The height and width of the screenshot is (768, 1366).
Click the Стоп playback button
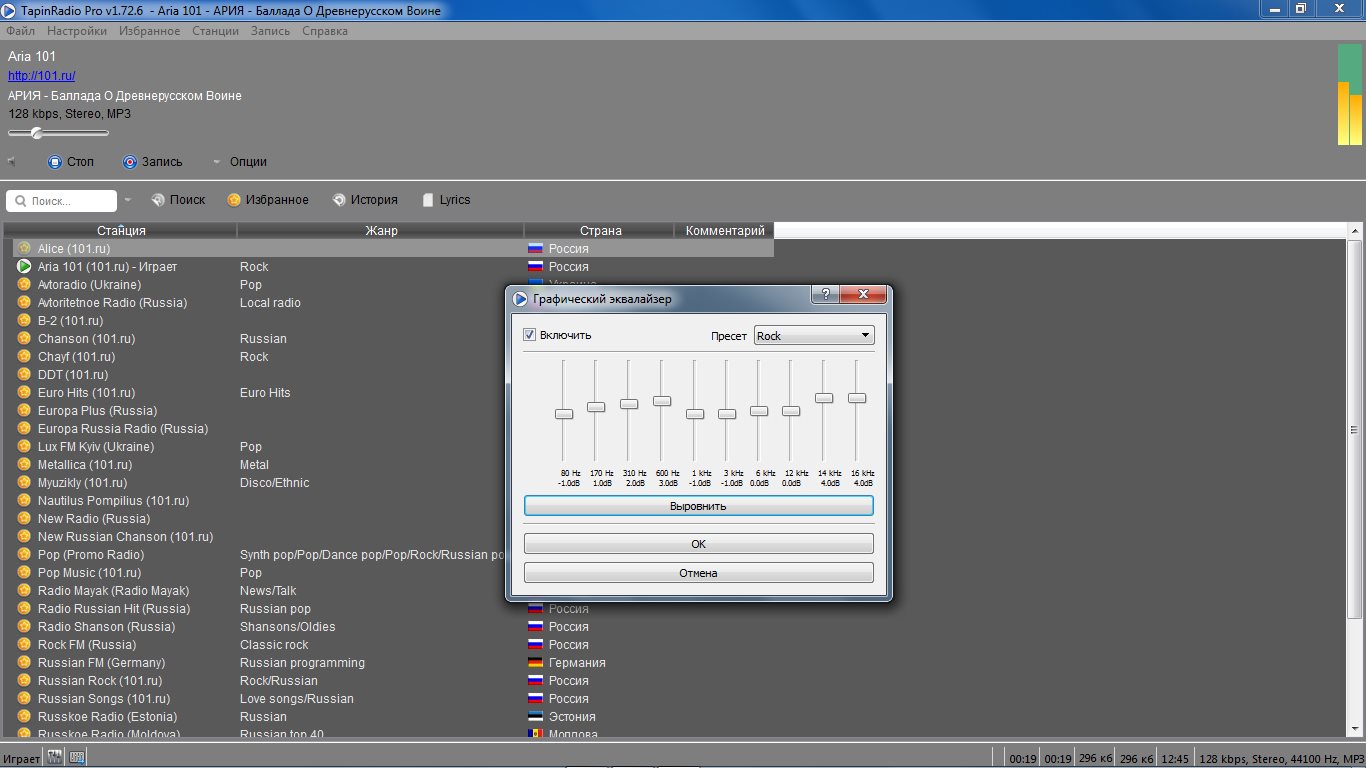tap(55, 162)
